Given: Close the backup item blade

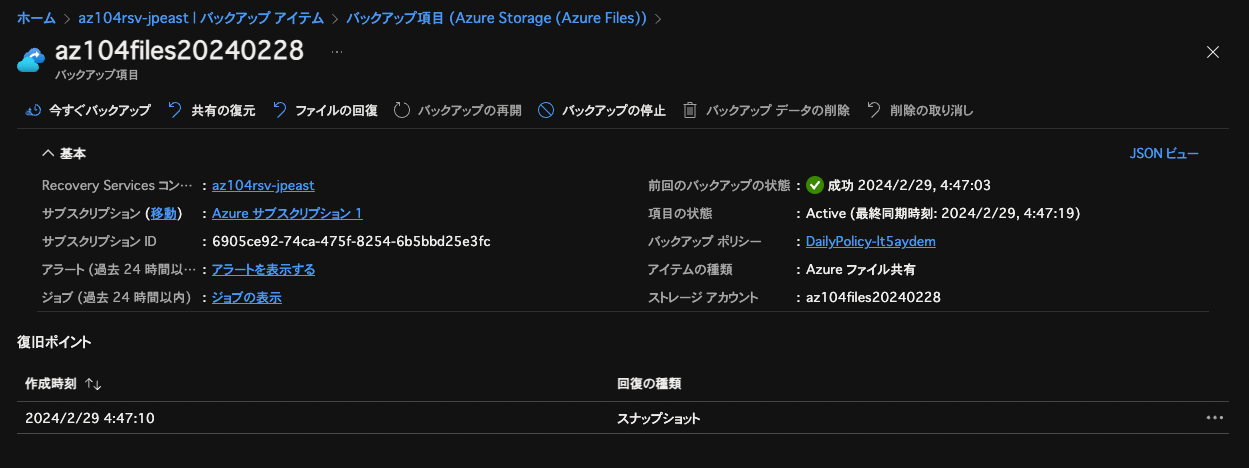Looking at the screenshot, I should pos(1213,52).
